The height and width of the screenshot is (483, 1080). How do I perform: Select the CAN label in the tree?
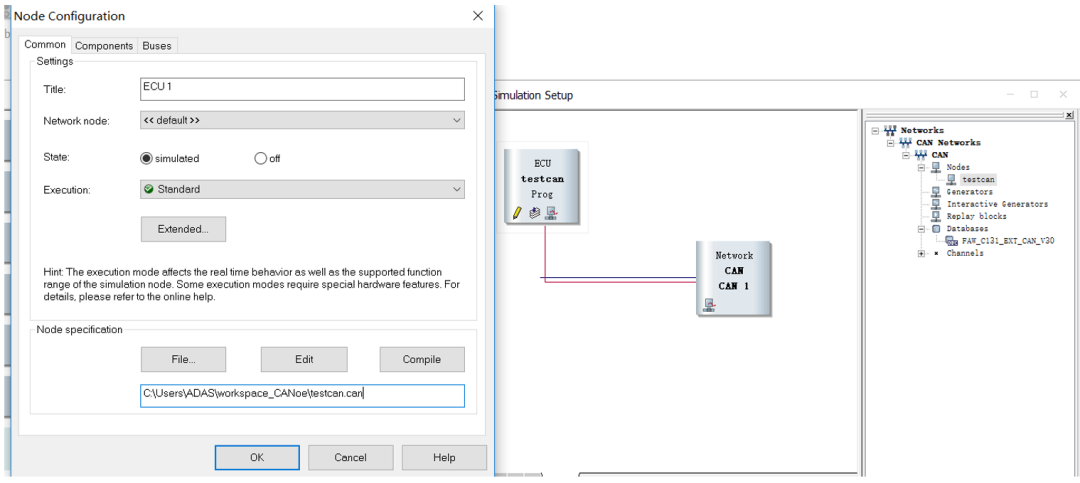pyautogui.click(x=939, y=155)
